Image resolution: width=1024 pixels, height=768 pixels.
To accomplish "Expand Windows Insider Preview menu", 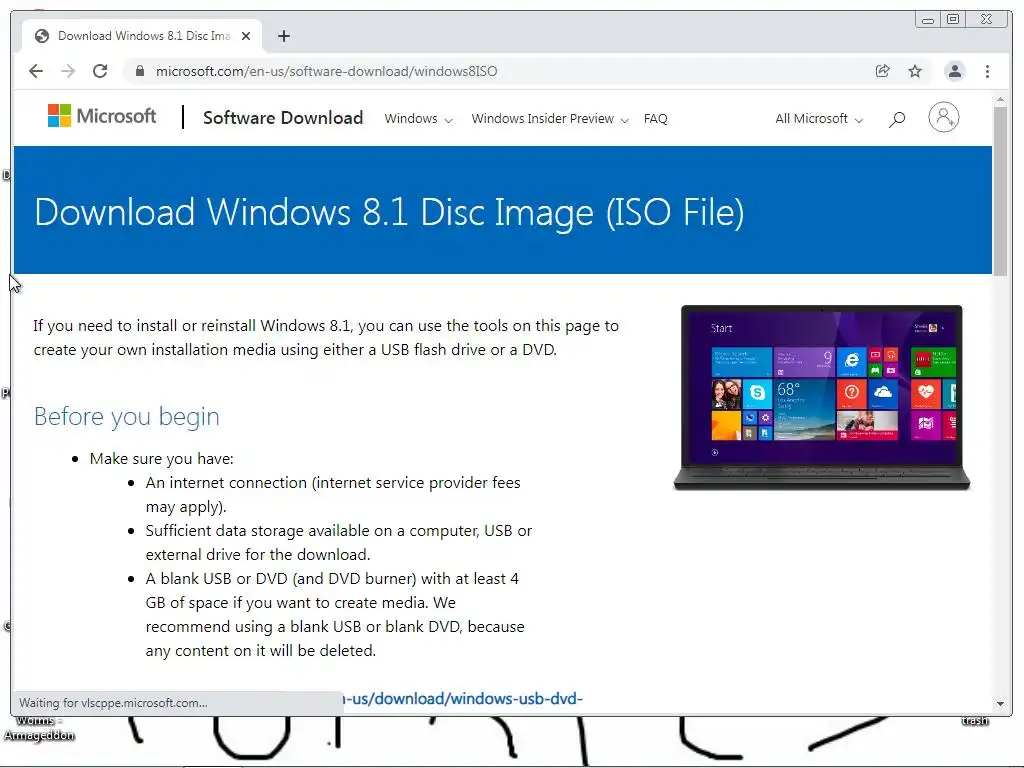I will pyautogui.click(x=550, y=119).
